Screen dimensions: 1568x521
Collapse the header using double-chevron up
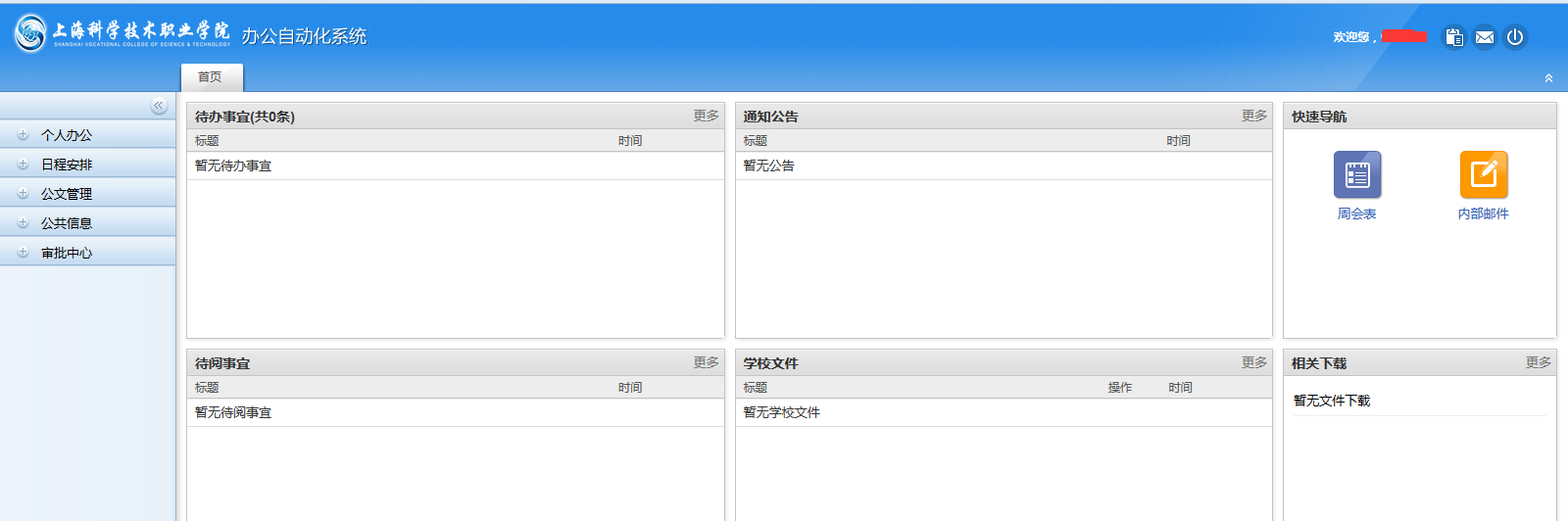coord(1548,78)
